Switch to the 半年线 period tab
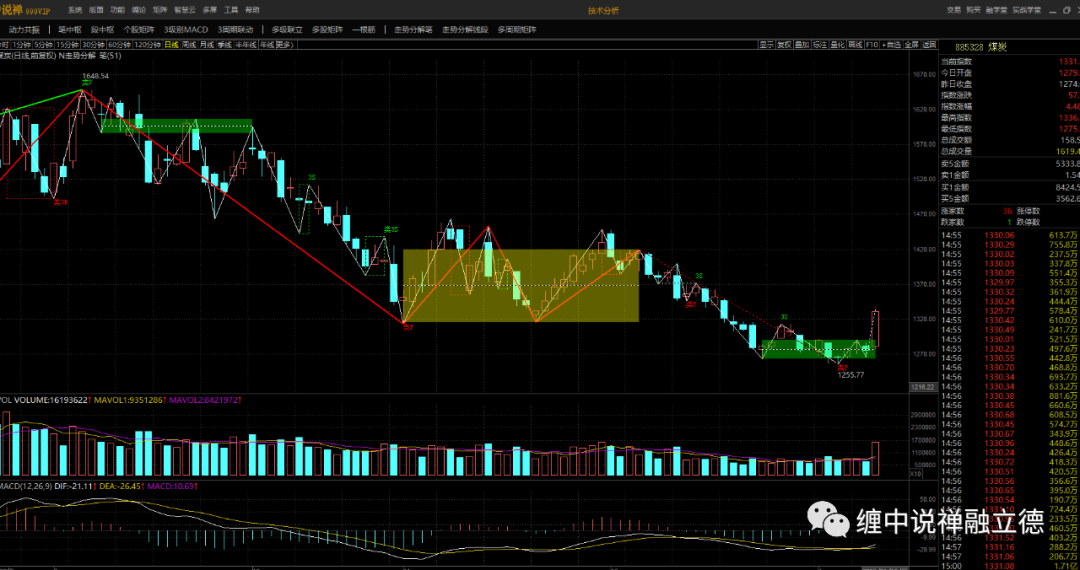The height and width of the screenshot is (570, 1080). (246, 45)
